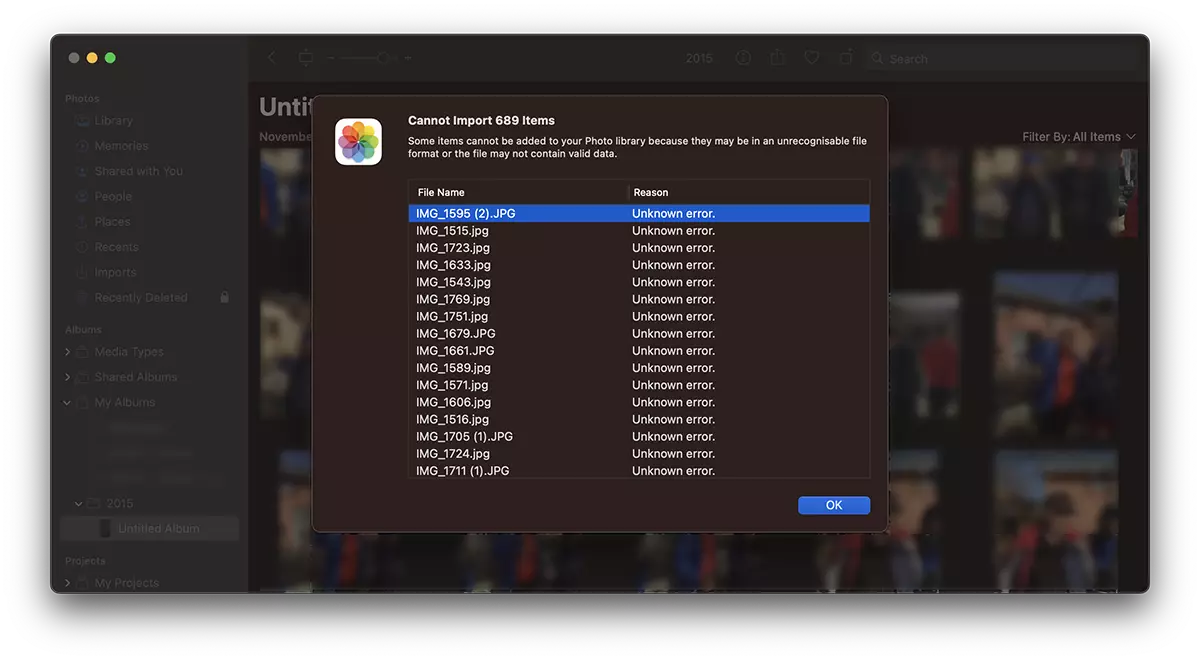The image size is (1200, 660).
Task: Click the heart favorite icon
Action: pyautogui.click(x=812, y=58)
